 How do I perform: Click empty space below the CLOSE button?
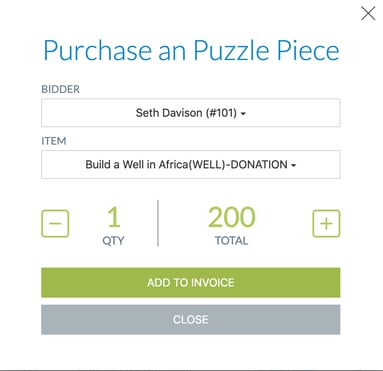[x=191, y=352]
